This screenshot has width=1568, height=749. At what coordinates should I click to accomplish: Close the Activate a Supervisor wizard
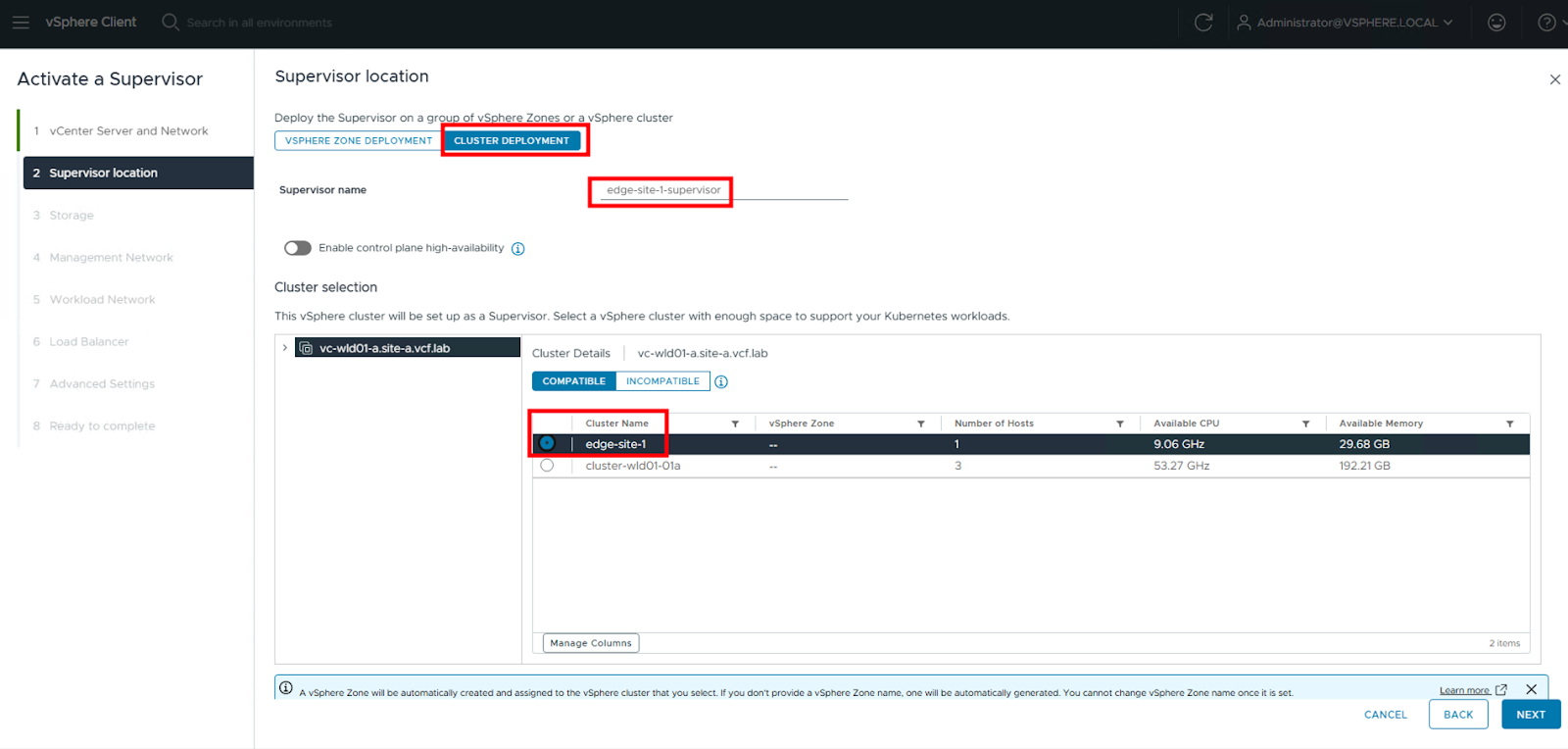pos(1554,79)
